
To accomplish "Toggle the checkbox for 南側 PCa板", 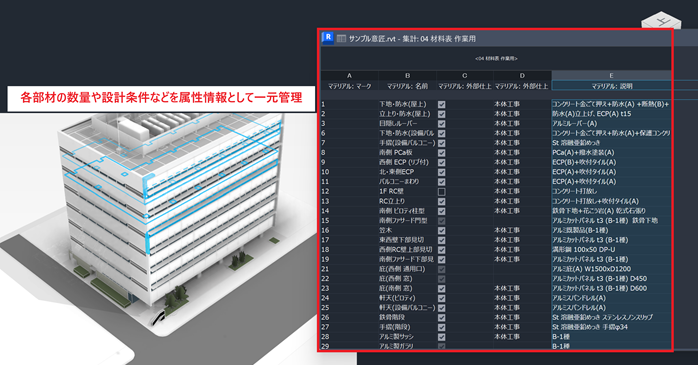I will click(x=441, y=153).
